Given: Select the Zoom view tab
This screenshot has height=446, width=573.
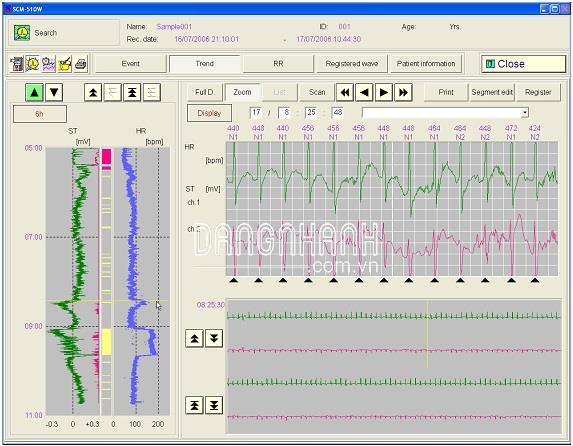Looking at the screenshot, I should (242, 92).
